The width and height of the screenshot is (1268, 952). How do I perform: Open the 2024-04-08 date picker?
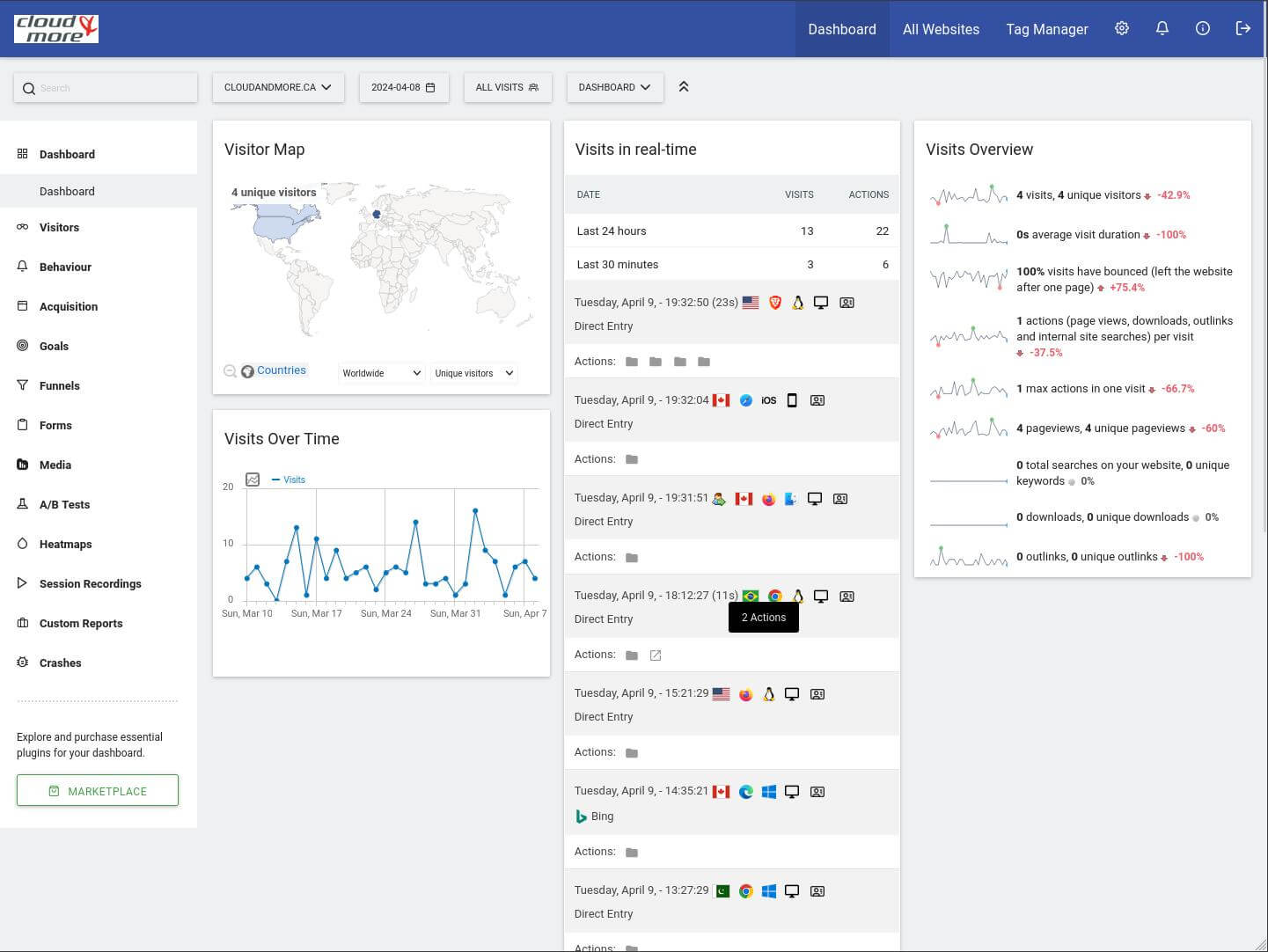pyautogui.click(x=403, y=87)
